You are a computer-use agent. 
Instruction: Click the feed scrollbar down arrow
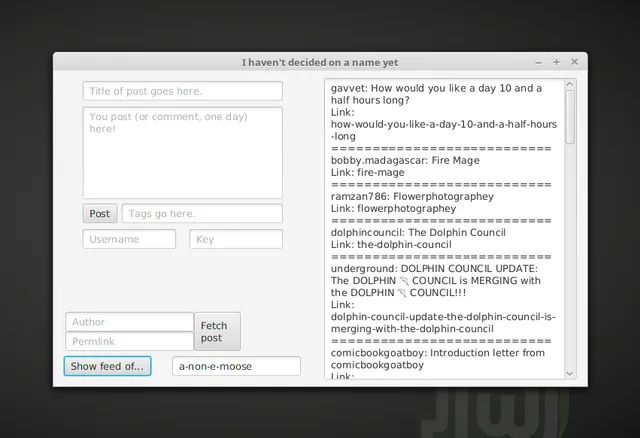570,374
